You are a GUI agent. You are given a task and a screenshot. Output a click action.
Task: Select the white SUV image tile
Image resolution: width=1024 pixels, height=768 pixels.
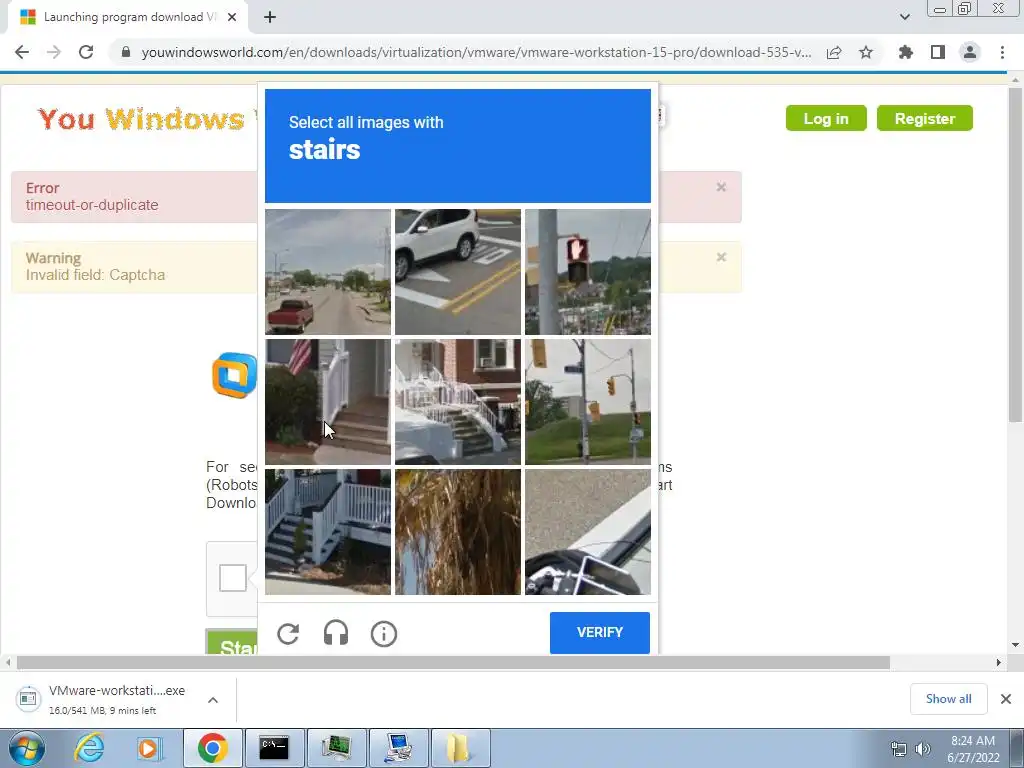tap(458, 272)
